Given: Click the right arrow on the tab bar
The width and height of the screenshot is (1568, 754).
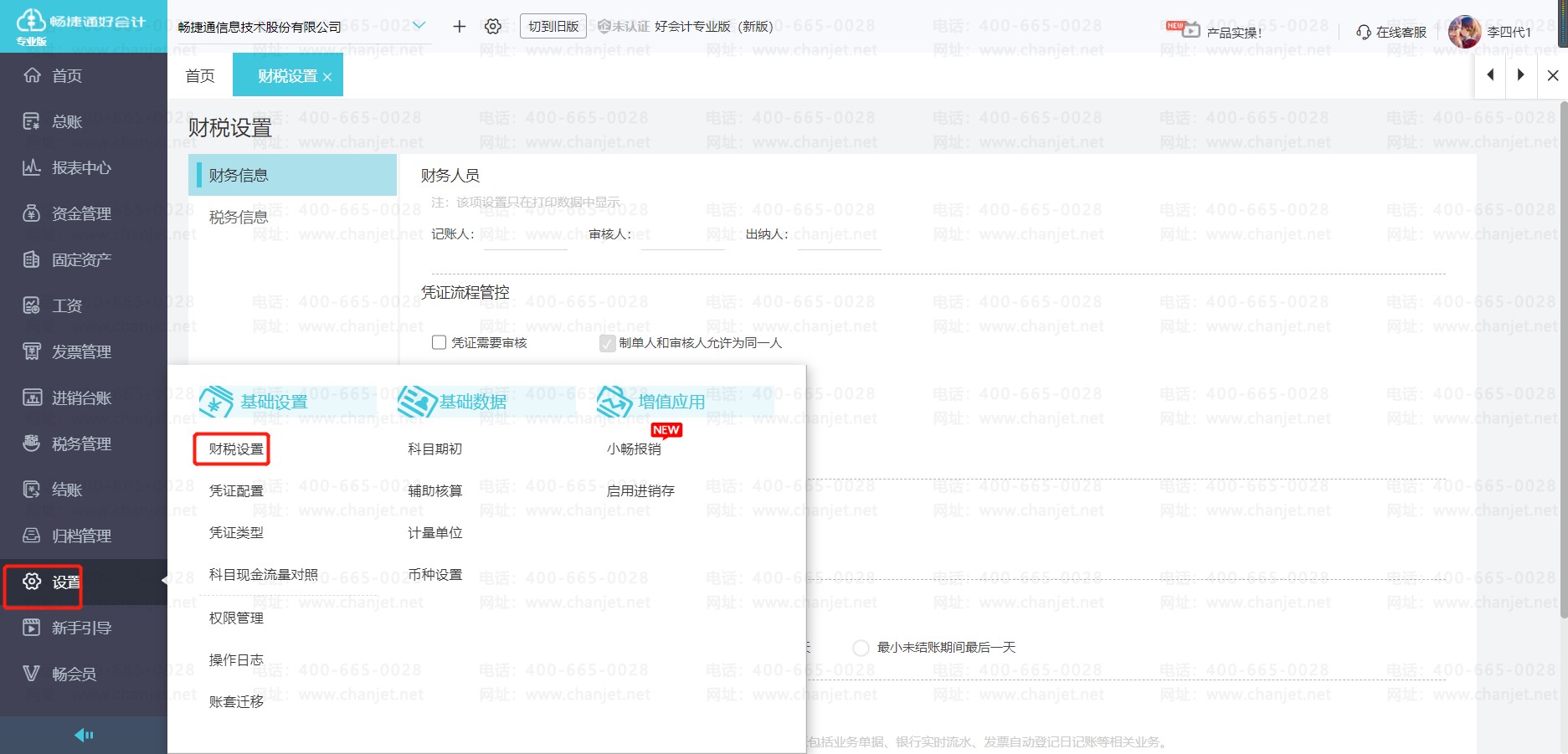Looking at the screenshot, I should click(x=1520, y=75).
